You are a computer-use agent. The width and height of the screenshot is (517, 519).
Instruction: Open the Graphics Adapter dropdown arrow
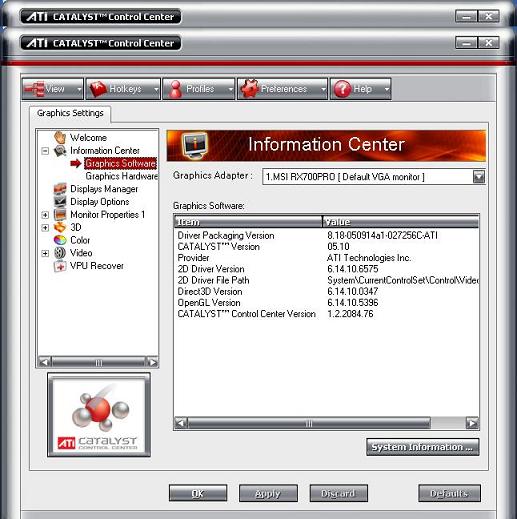click(479, 177)
